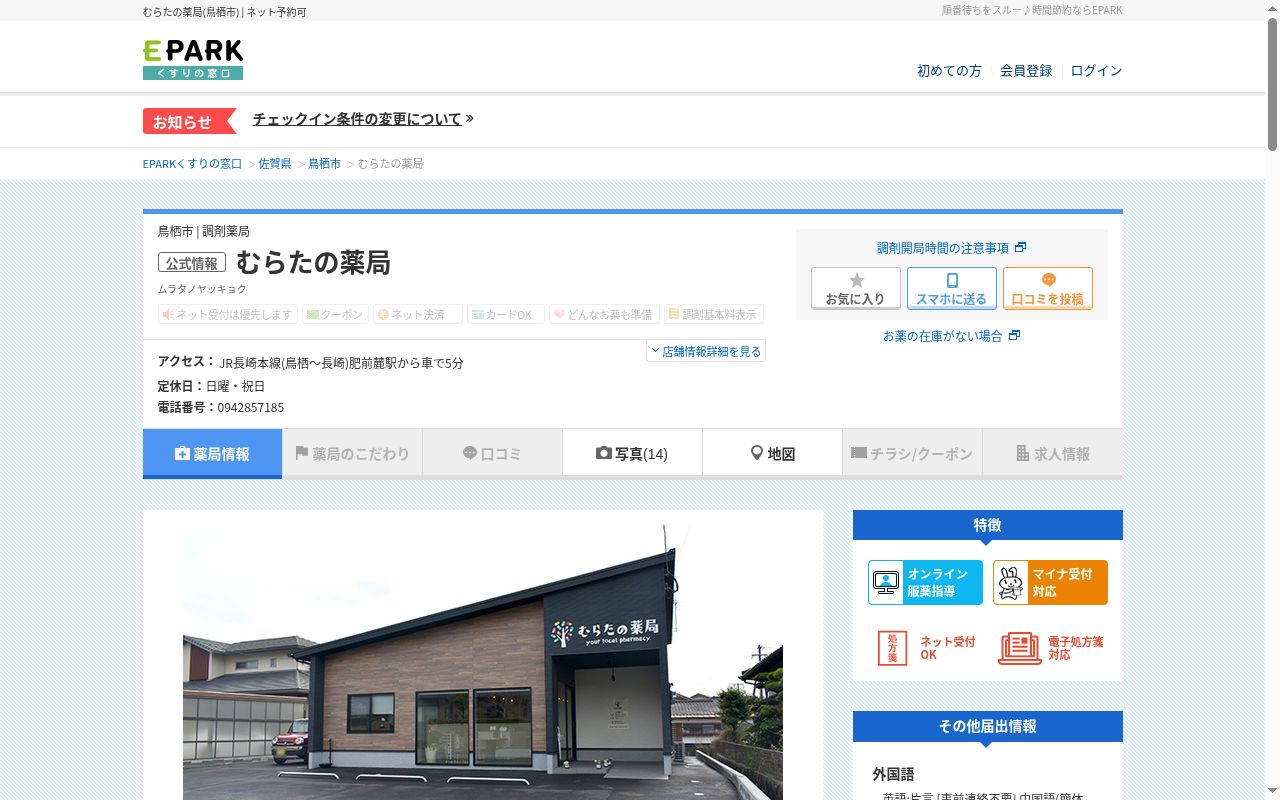Click the speech bubble icon for 口コミを投稿
This screenshot has height=800, width=1280.
[x=1048, y=281]
